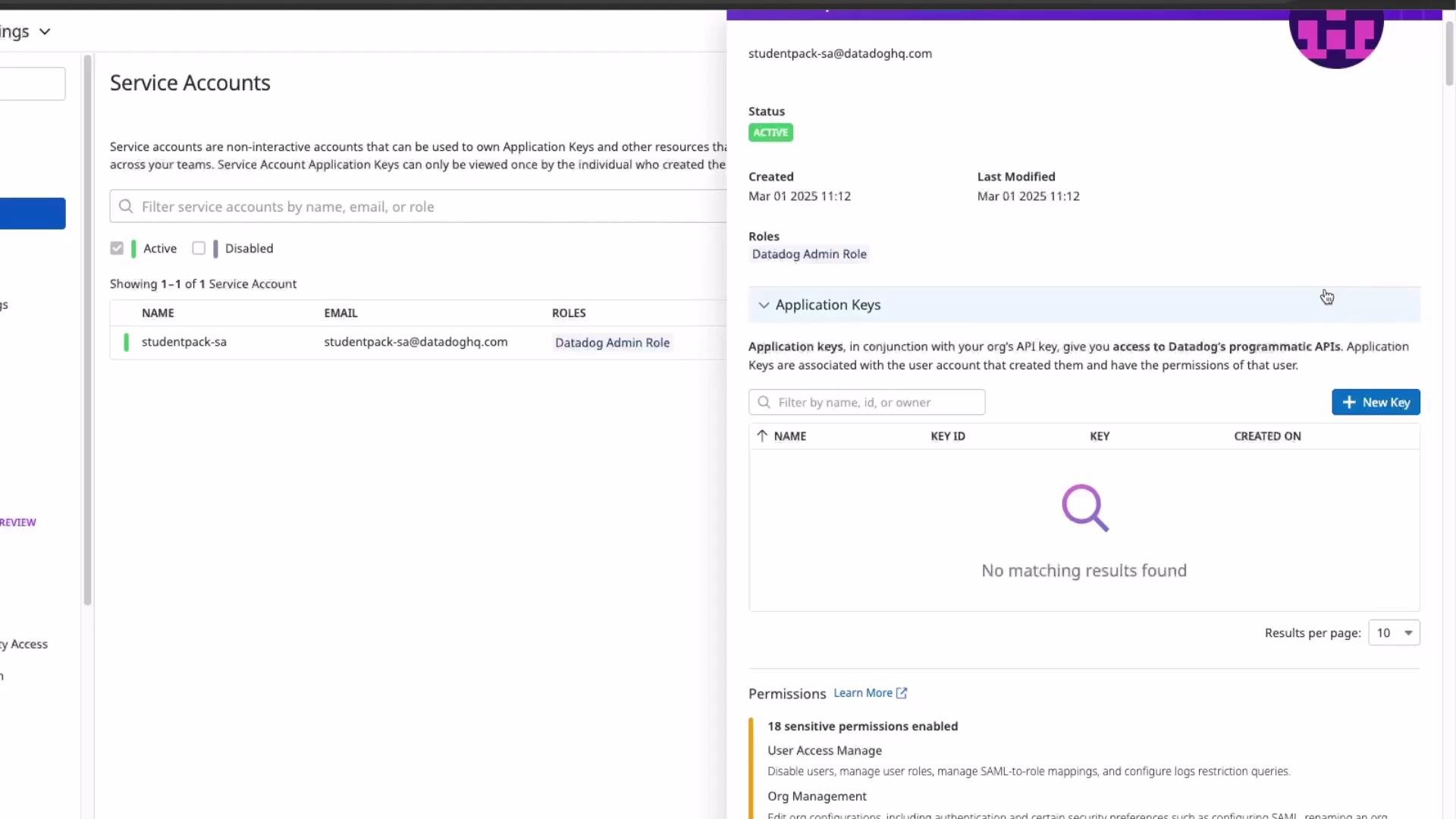Click the Datadog Admin Role tag in detail panel
1456x819 pixels.
pyautogui.click(x=809, y=254)
